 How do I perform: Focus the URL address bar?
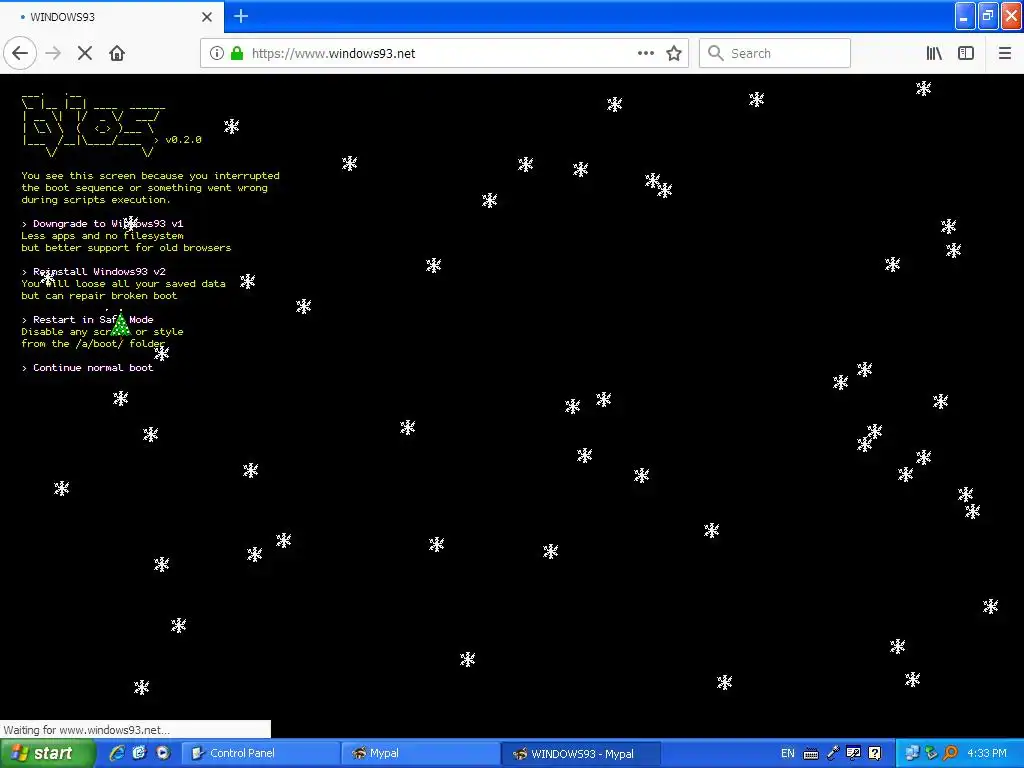444,54
